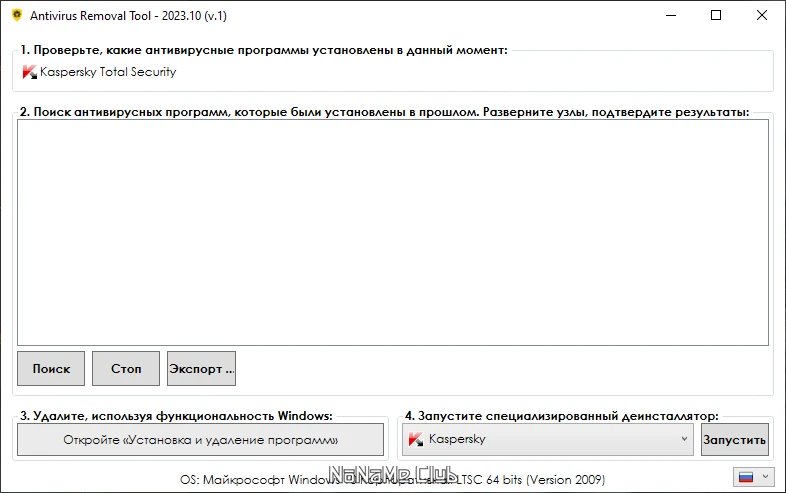Screen dimensions: 786x493
Task: Click the Kaspersky Total Security logo icon
Action: (30, 72)
